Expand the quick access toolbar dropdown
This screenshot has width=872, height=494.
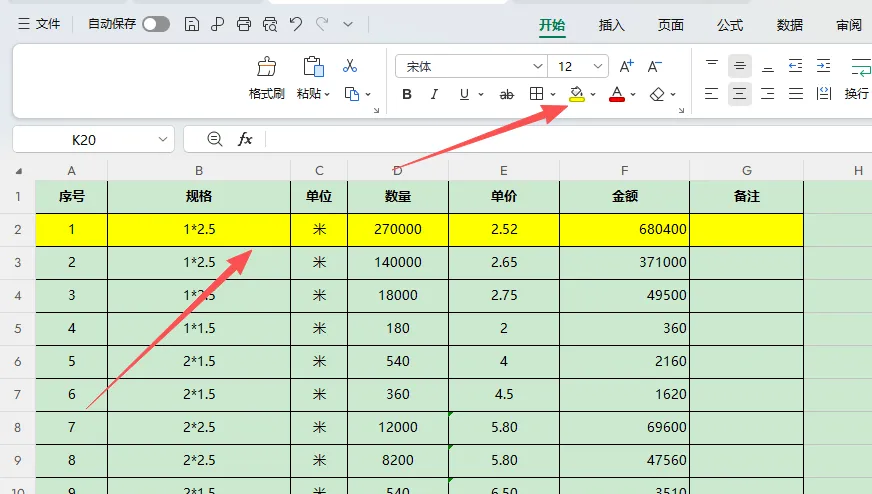tap(348, 24)
